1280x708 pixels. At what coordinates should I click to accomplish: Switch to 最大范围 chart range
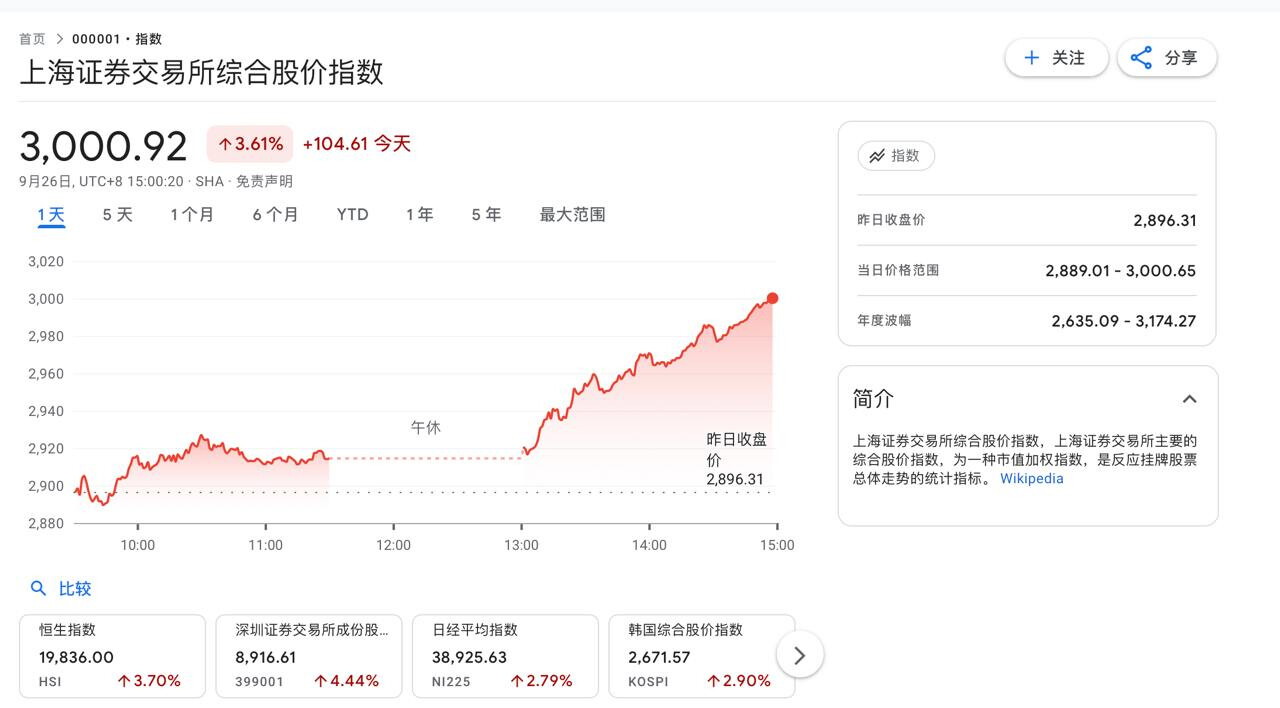click(x=572, y=215)
